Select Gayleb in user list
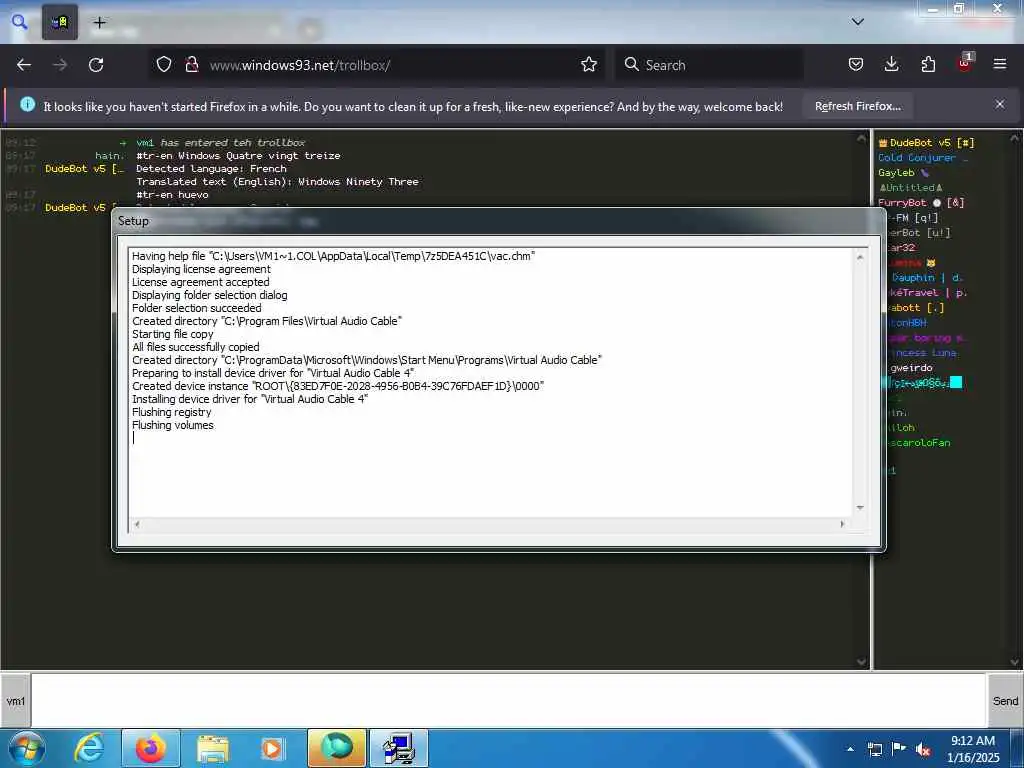The image size is (1024, 768). coord(904,173)
